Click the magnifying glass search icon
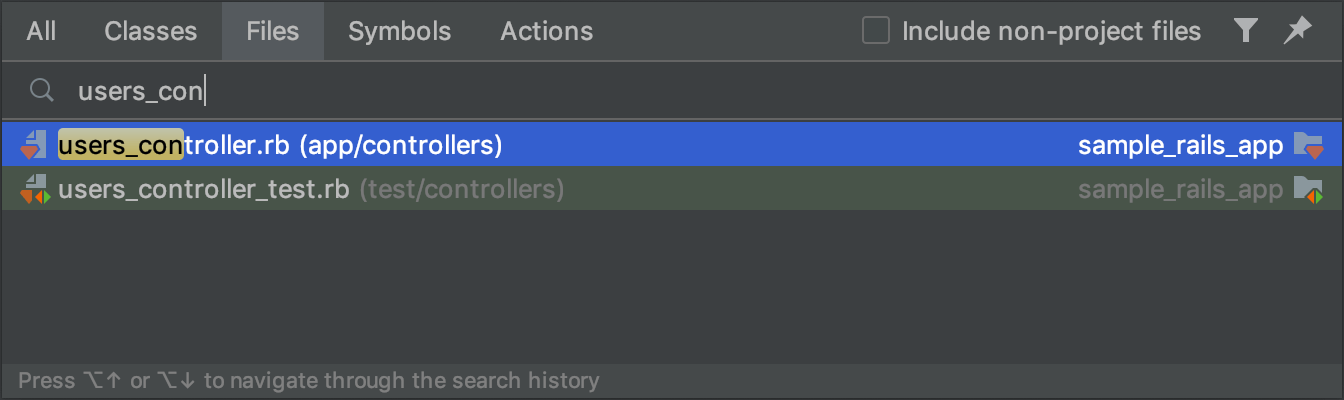Screen dimensions: 1344x400 (41, 91)
